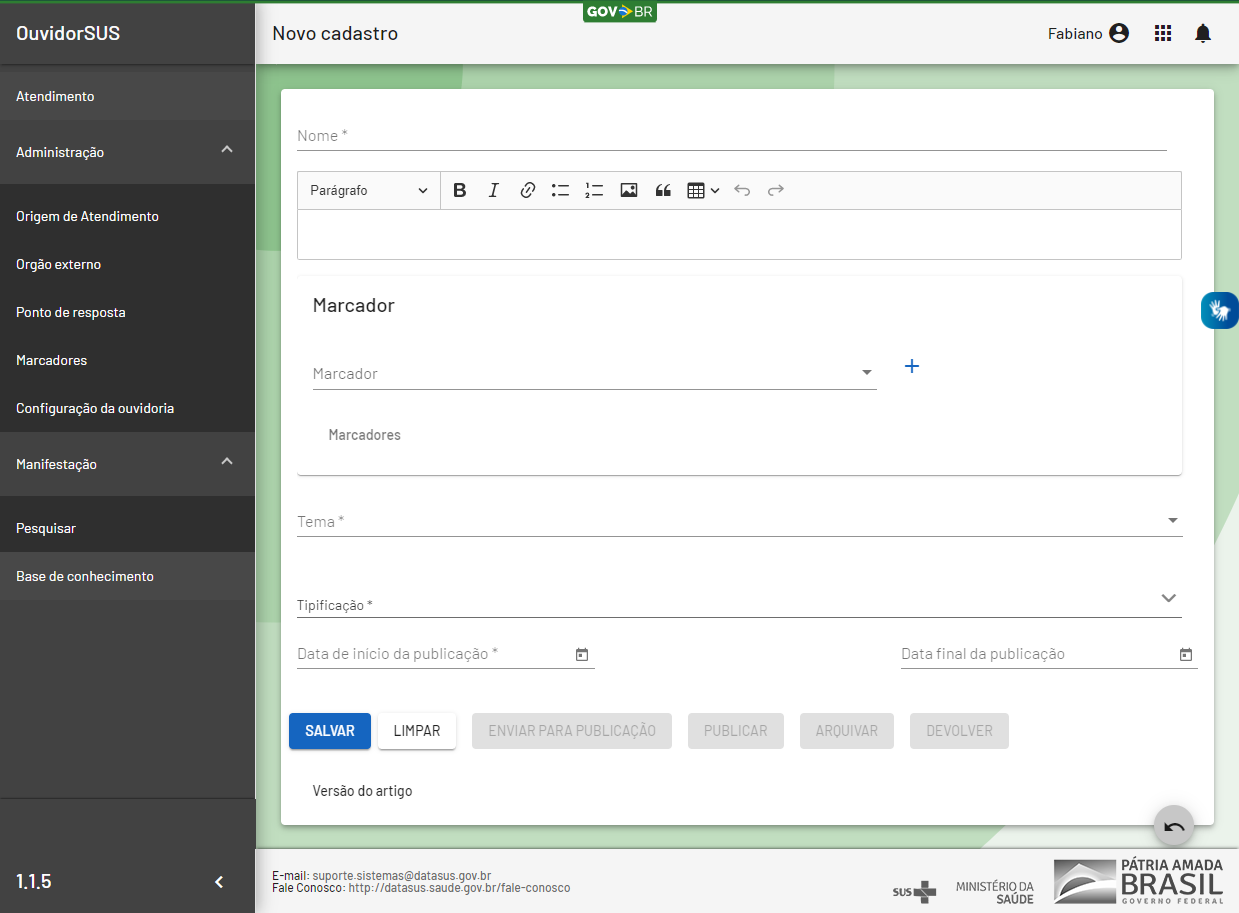Insert a numbered list
This screenshot has height=913, width=1239.
pos(594,190)
